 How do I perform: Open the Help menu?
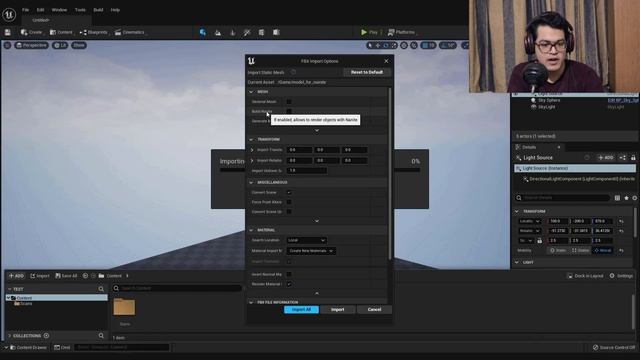[115, 10]
